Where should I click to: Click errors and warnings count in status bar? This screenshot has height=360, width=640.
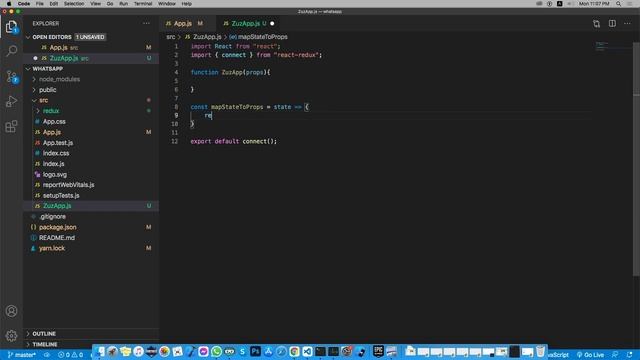pyautogui.click(x=70, y=355)
